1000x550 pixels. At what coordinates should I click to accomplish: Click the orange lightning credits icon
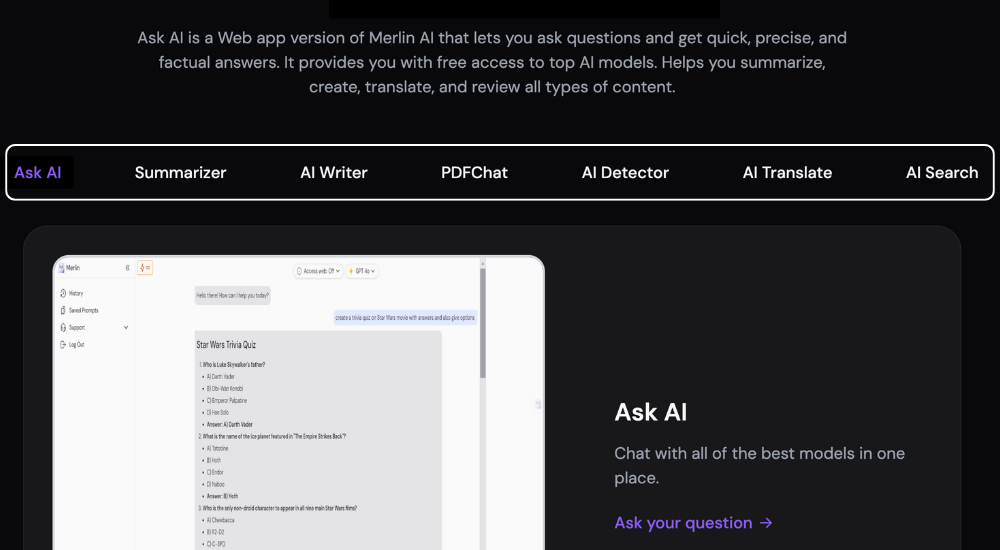pyautogui.click(x=145, y=268)
